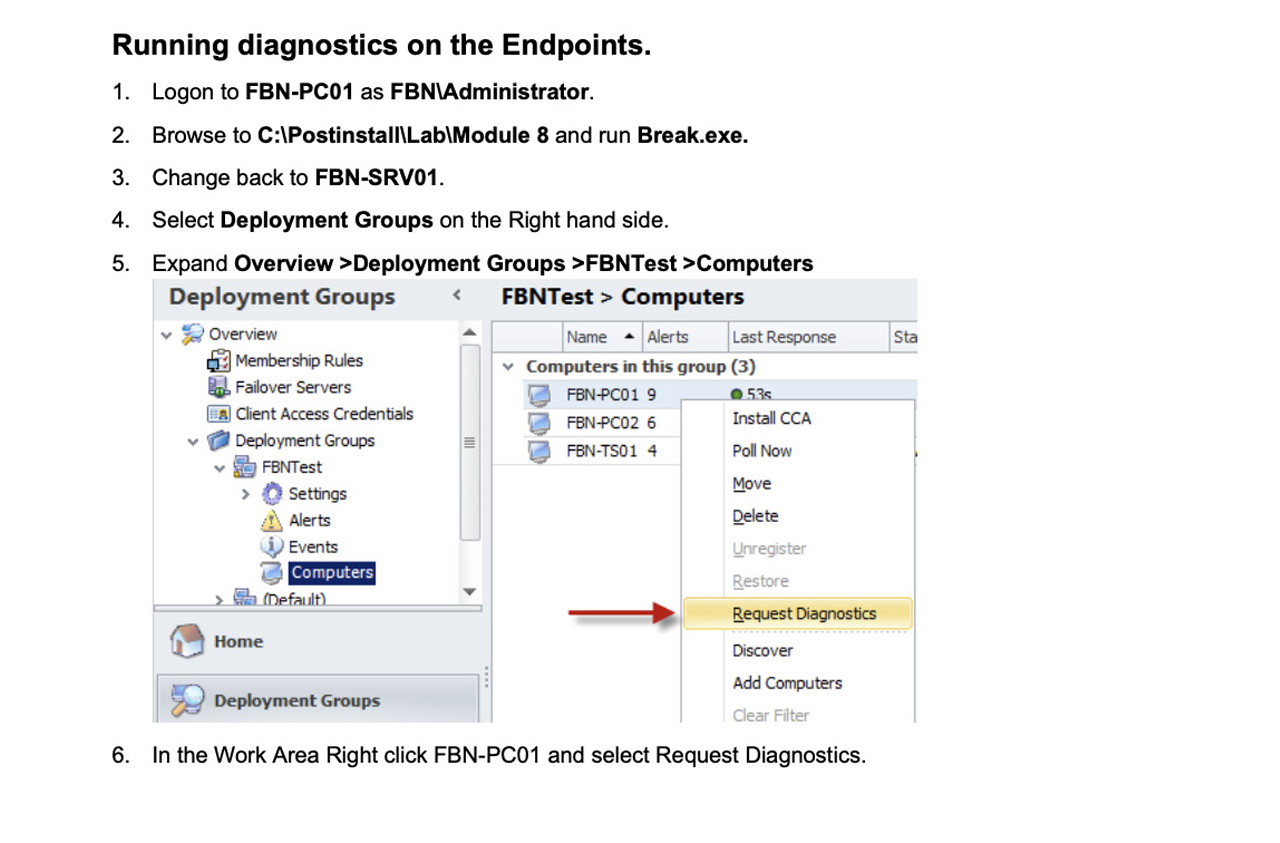Choose Request Diagnostics from context menu
1280x843 pixels.
[804, 614]
